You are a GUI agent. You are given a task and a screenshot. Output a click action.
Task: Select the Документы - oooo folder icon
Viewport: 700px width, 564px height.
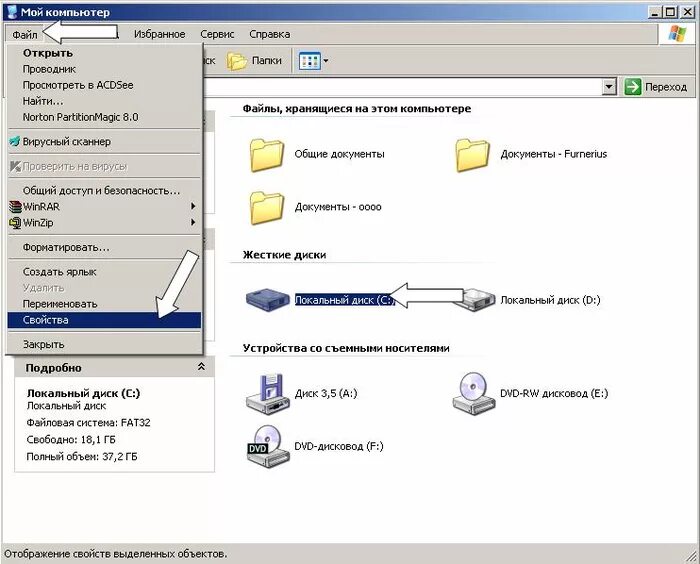(x=267, y=208)
